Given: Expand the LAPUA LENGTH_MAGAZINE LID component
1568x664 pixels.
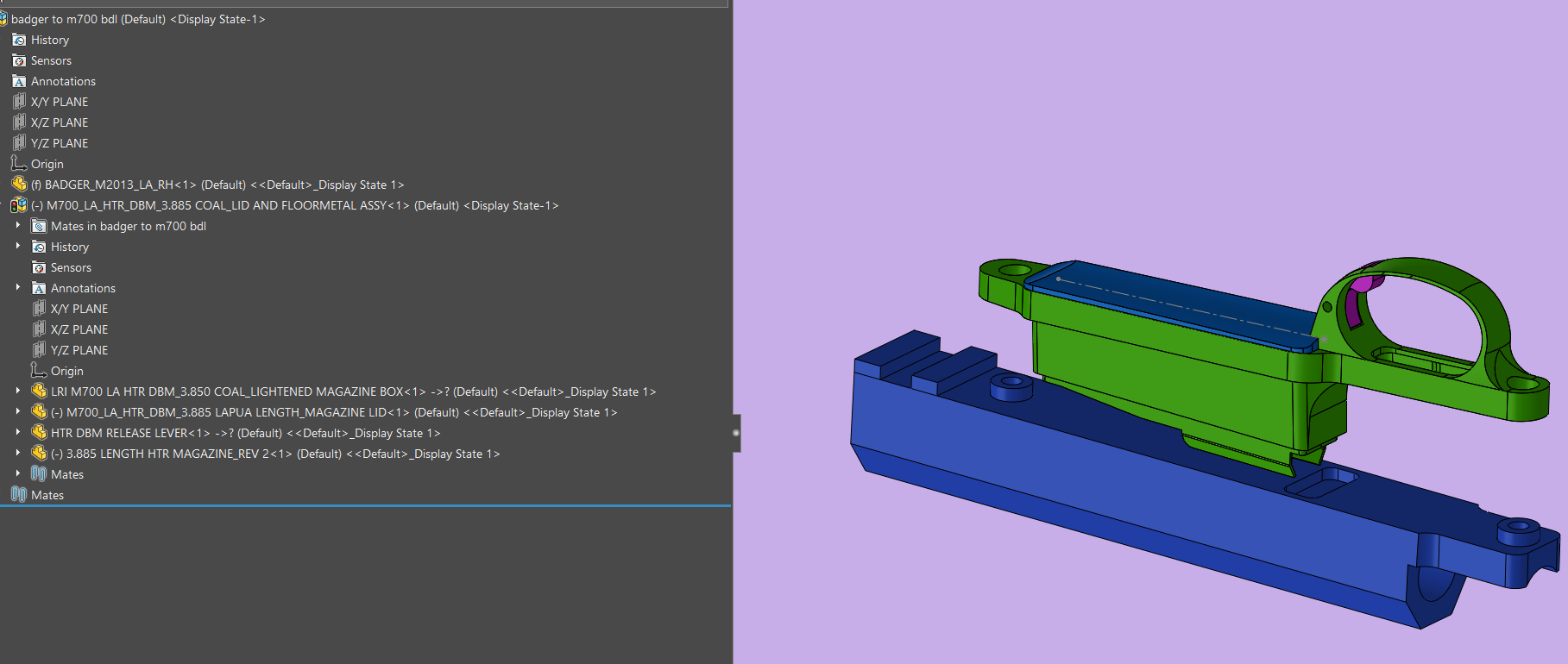Looking at the screenshot, I should click(18, 411).
